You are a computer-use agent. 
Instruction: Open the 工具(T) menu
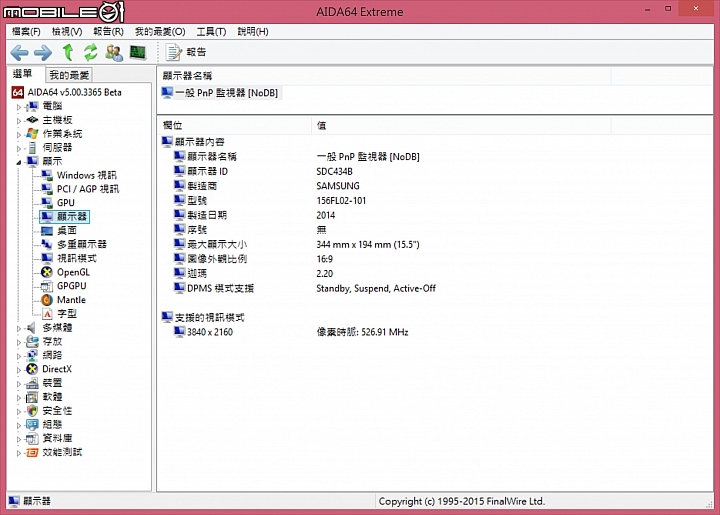[211, 31]
